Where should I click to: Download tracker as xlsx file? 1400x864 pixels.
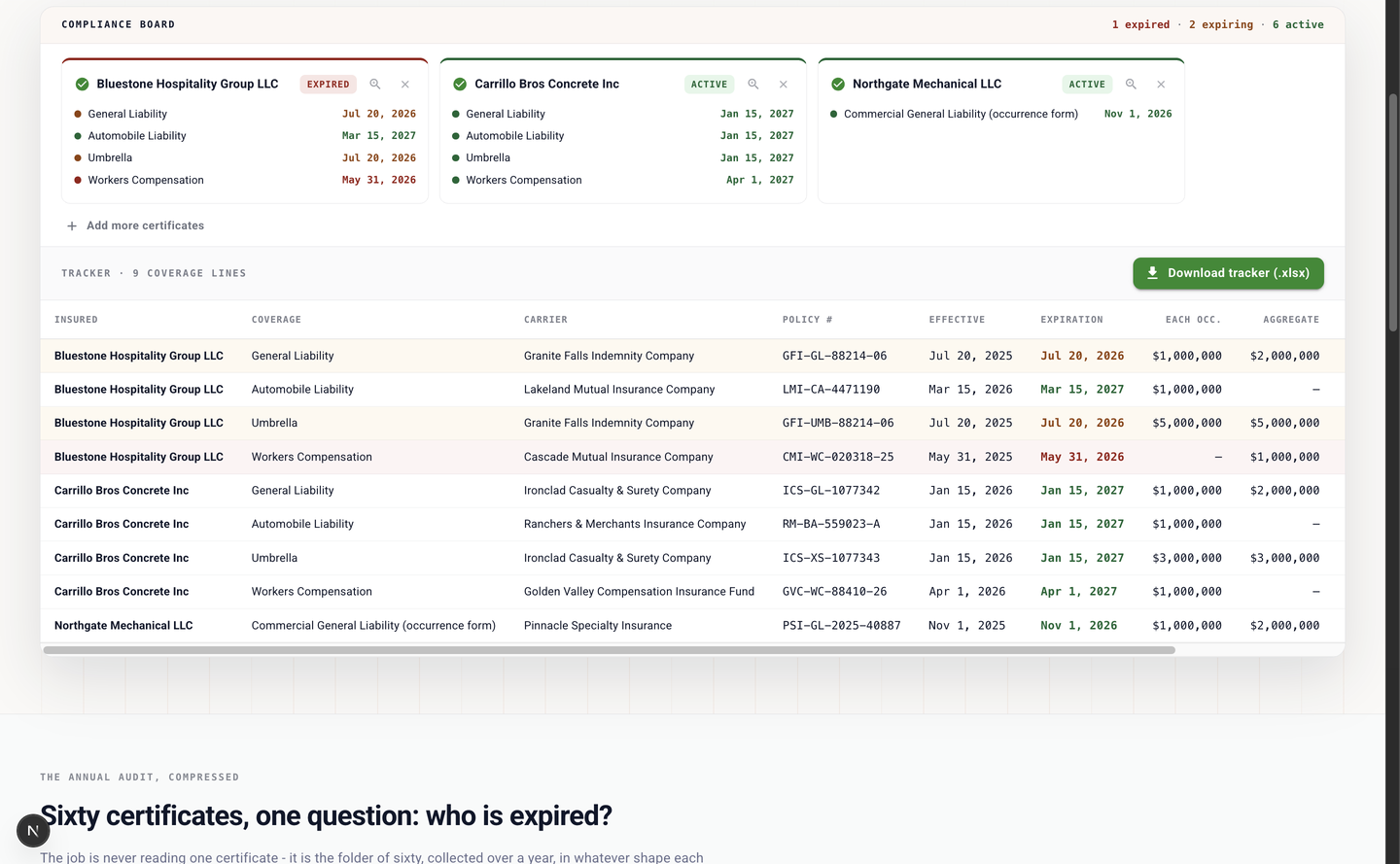pyautogui.click(x=1228, y=273)
